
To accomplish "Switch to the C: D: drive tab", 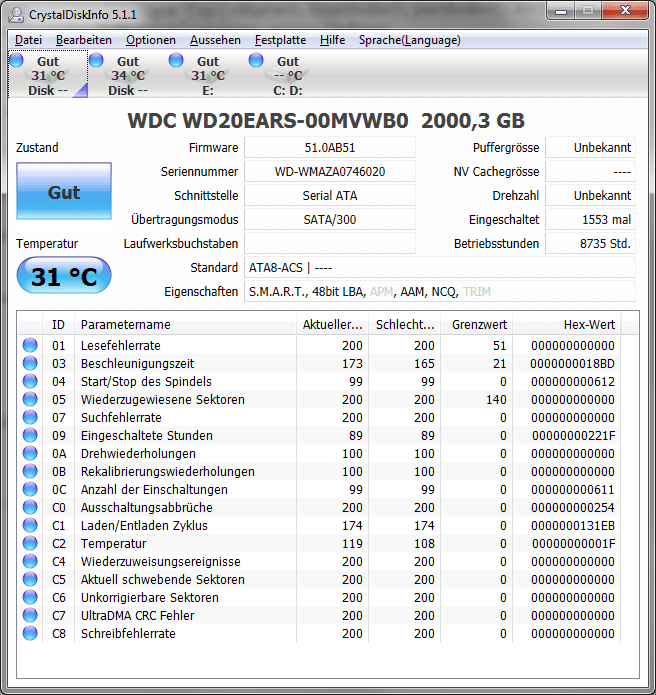I will tap(288, 75).
